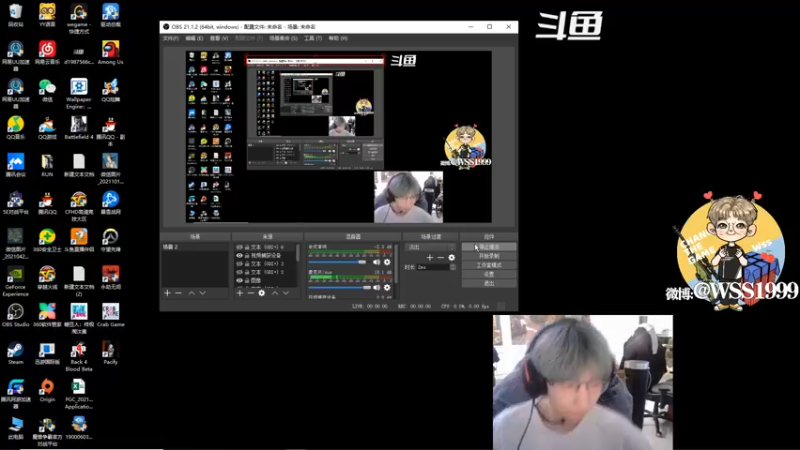The width and height of the screenshot is (800, 450).
Task: Open desktop audio channel settings gear
Action: click(387, 262)
